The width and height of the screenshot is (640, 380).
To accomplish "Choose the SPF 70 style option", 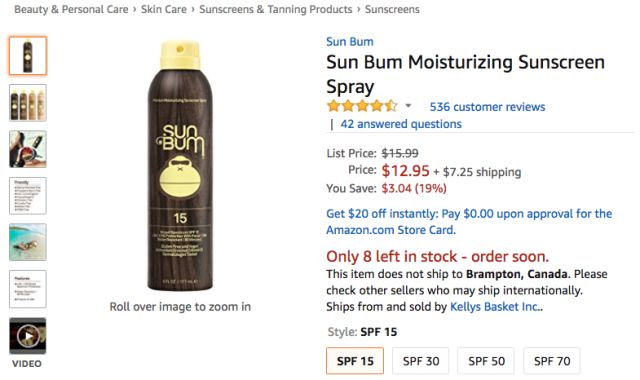I will [552, 361].
